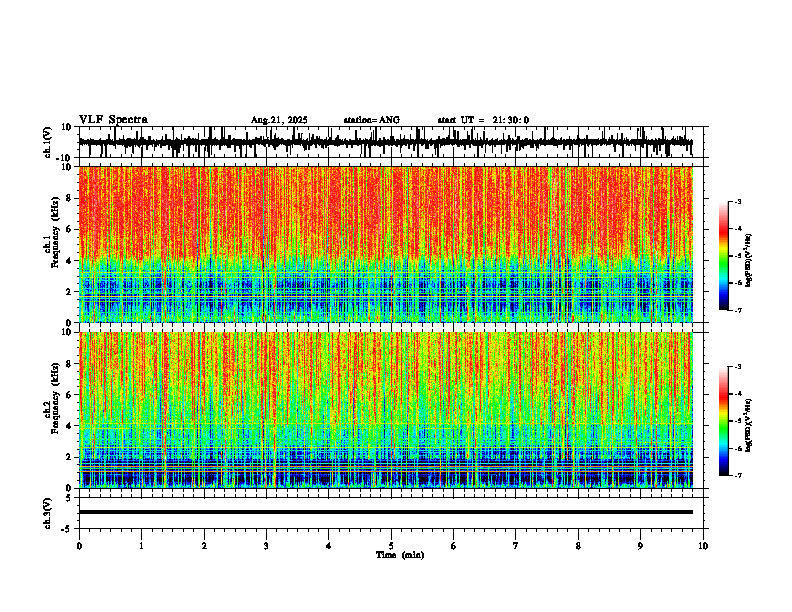Click time-axis tick label "6"

tap(454, 546)
